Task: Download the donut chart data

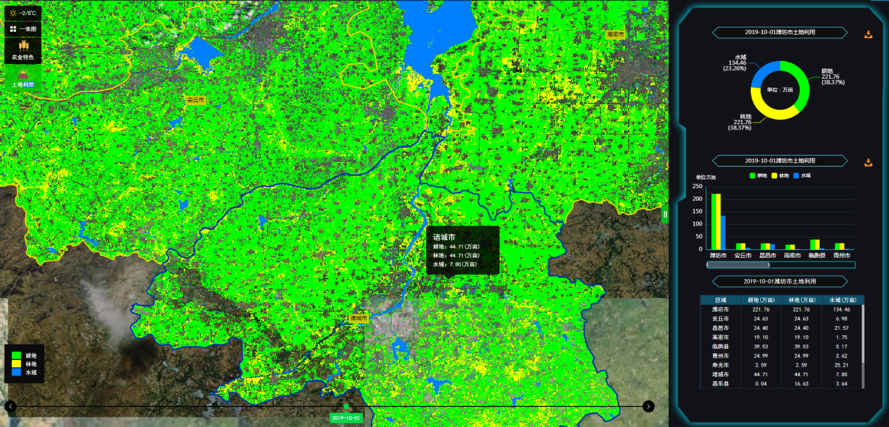Action: 868,34
